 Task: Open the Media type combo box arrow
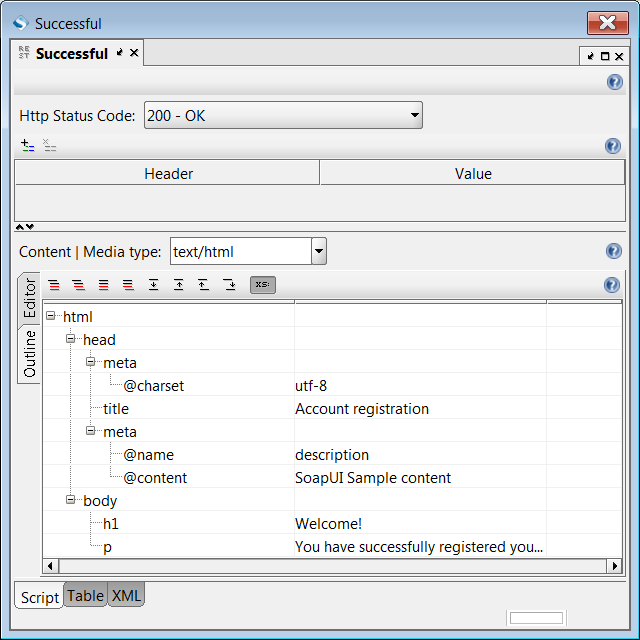pos(318,251)
